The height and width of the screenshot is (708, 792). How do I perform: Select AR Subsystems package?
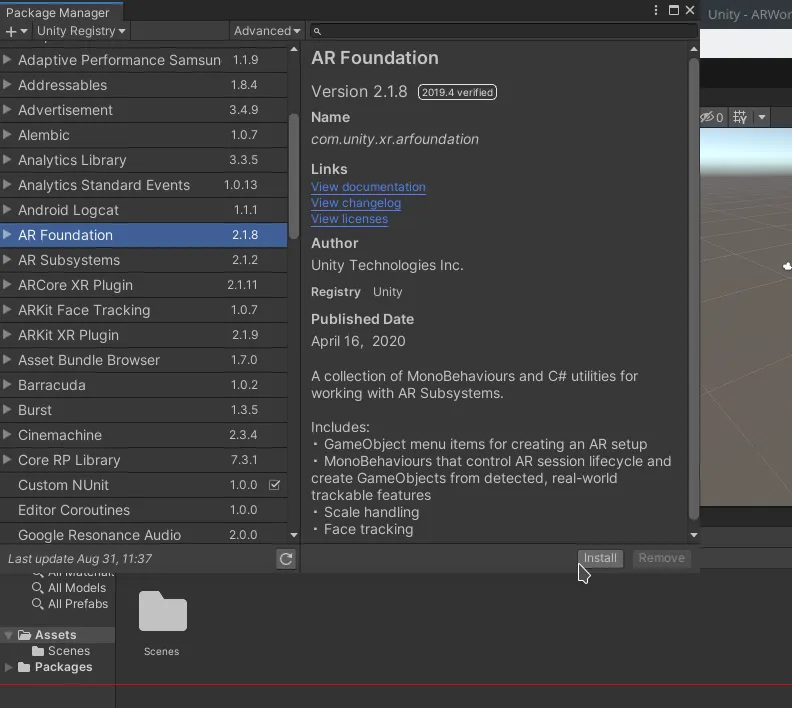click(x=143, y=260)
